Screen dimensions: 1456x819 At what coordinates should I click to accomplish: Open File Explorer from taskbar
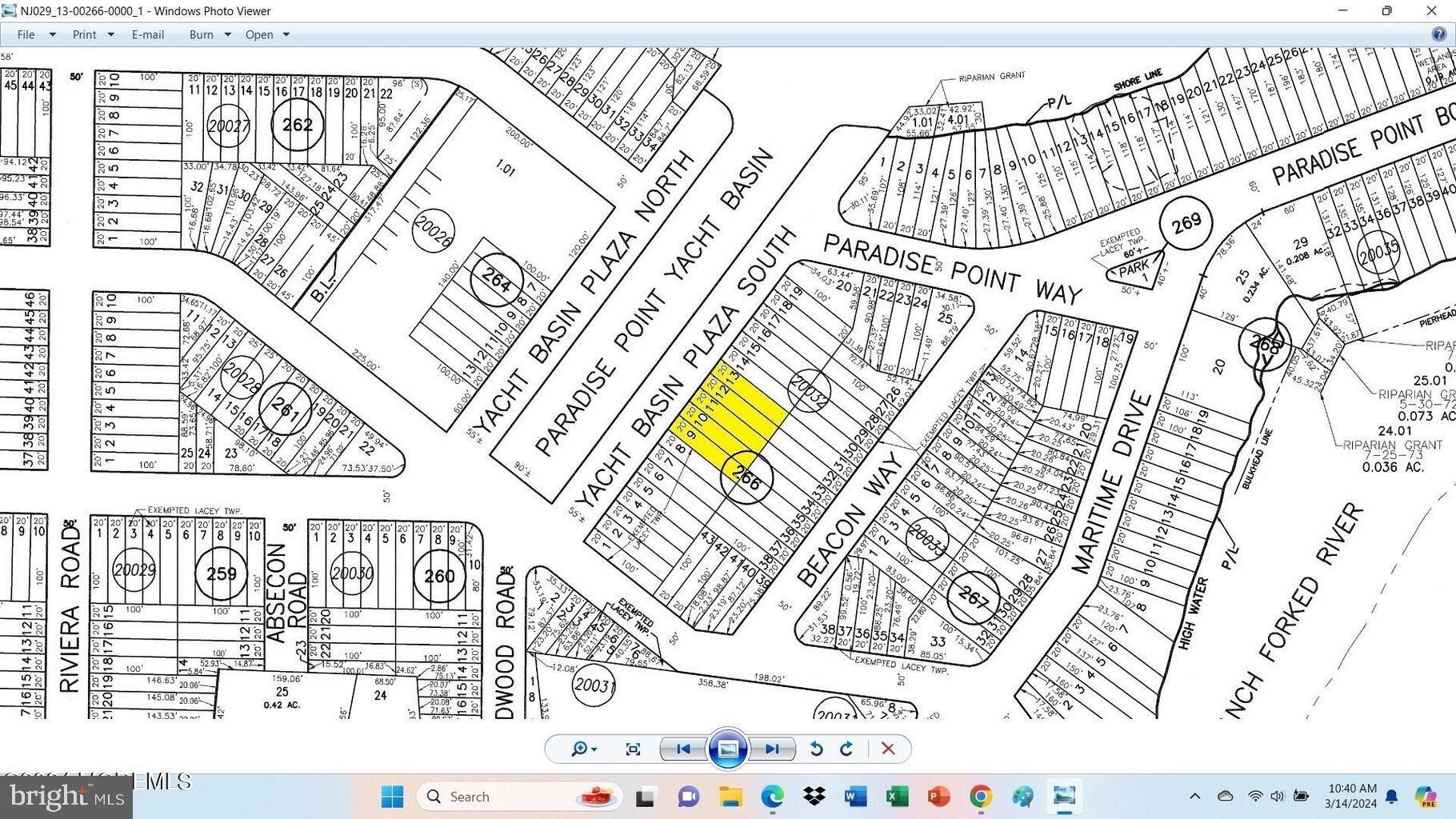(730, 797)
